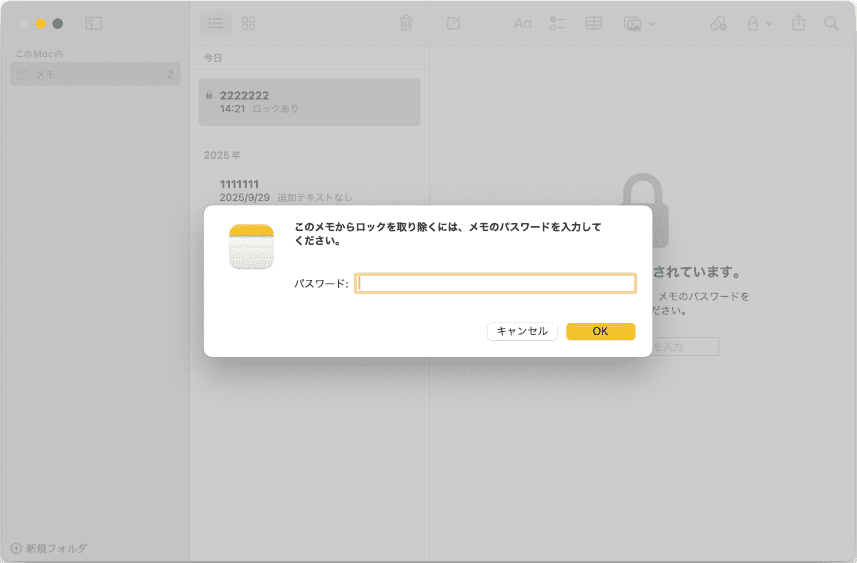
Task: Insert a checklist using toolbar icon
Action: point(558,23)
